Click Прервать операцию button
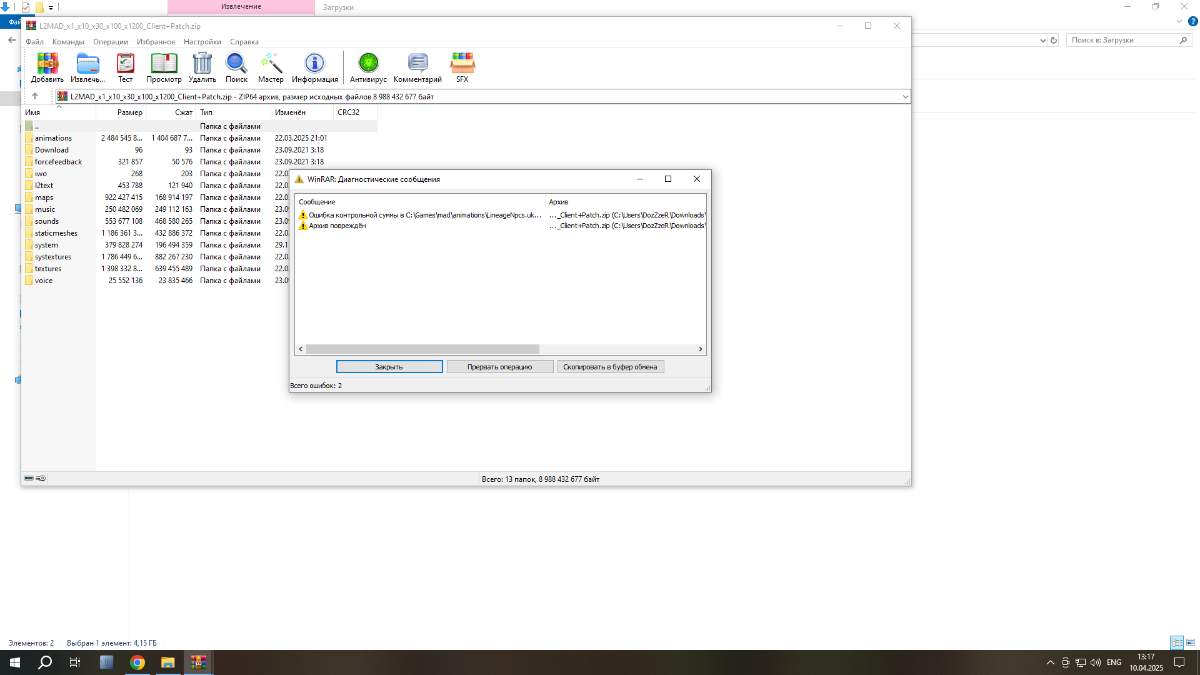Screen dimensions: 1200x675 click(x=500, y=367)
